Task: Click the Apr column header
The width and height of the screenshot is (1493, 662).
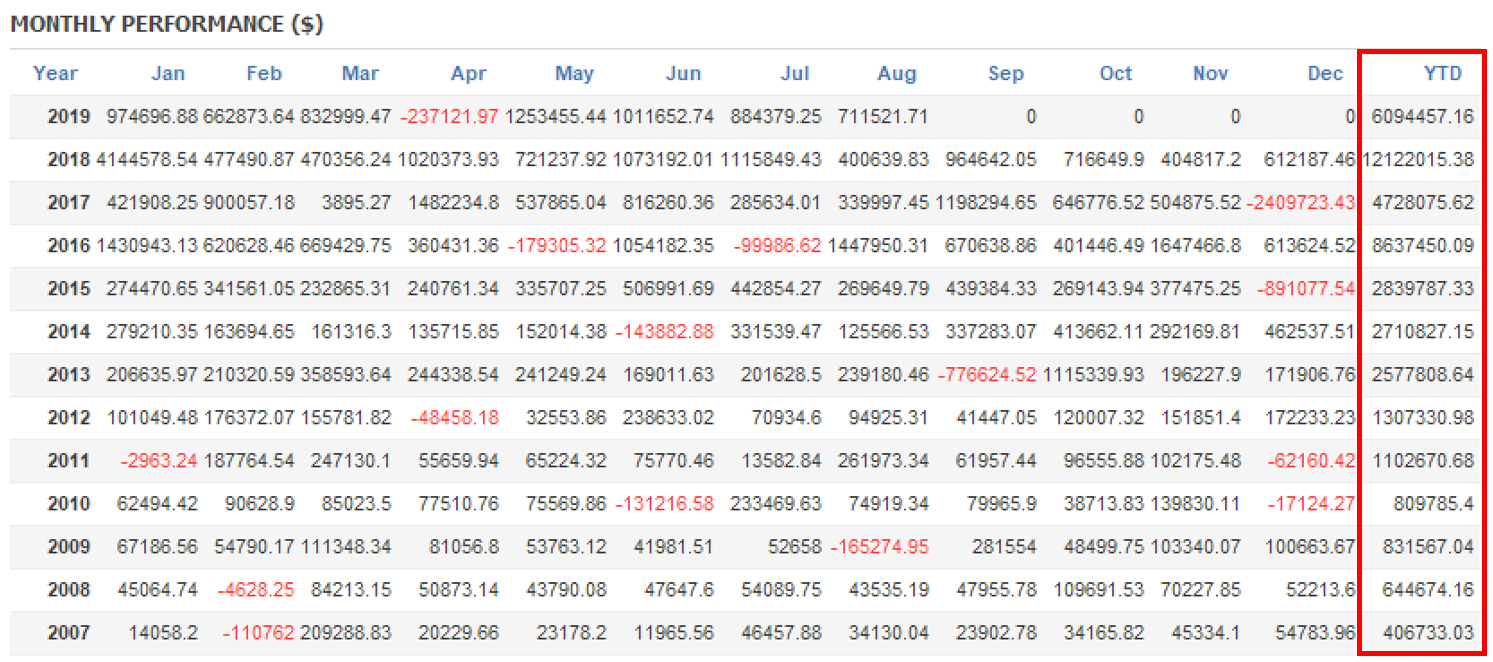Action: [x=468, y=73]
